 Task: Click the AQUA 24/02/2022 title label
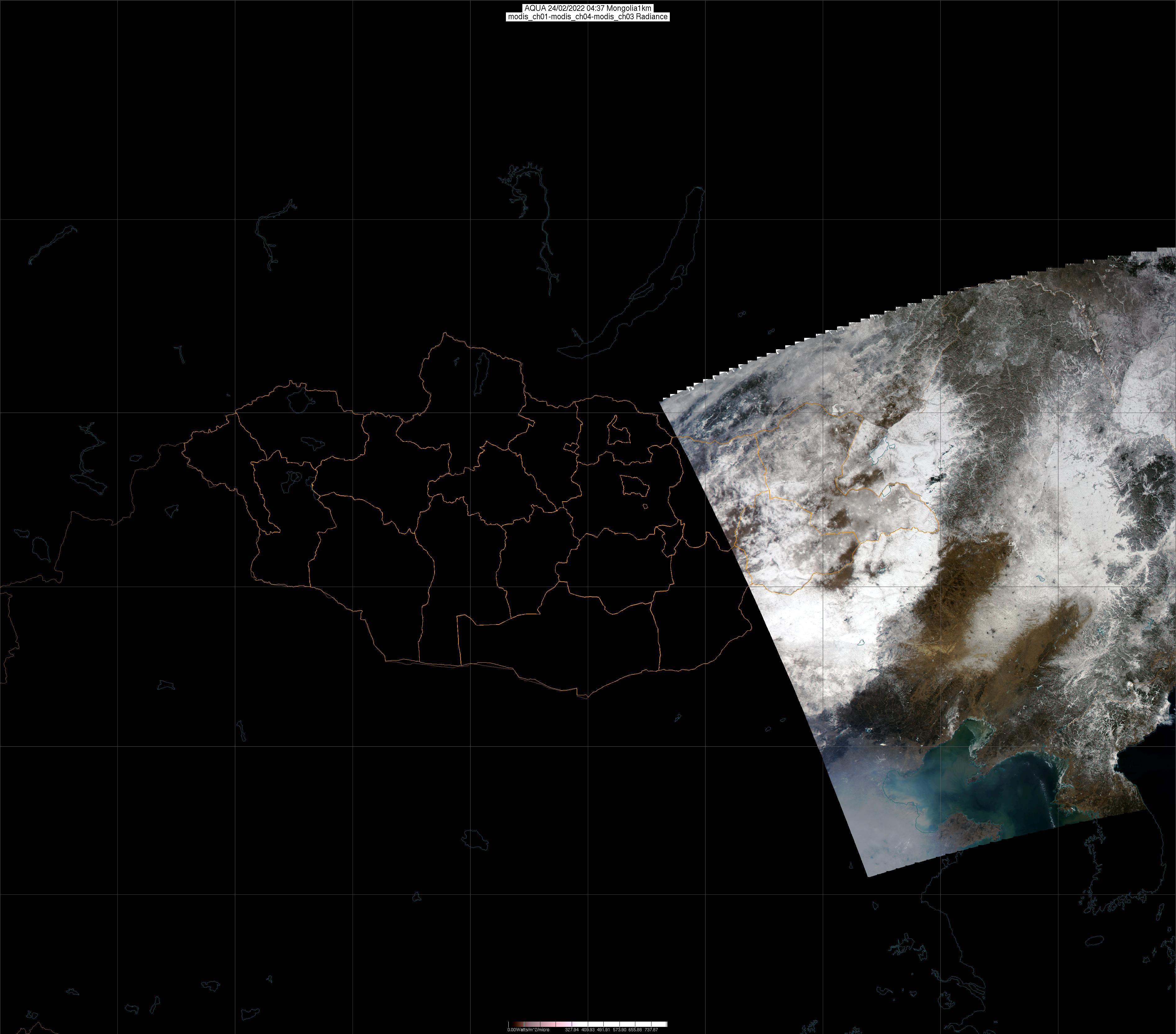[588, 8]
